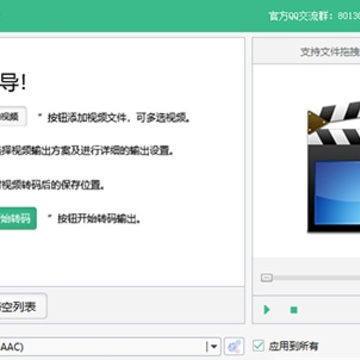Click the 支持文件拖拽 header text
The height and width of the screenshot is (360, 360).
pos(330,52)
